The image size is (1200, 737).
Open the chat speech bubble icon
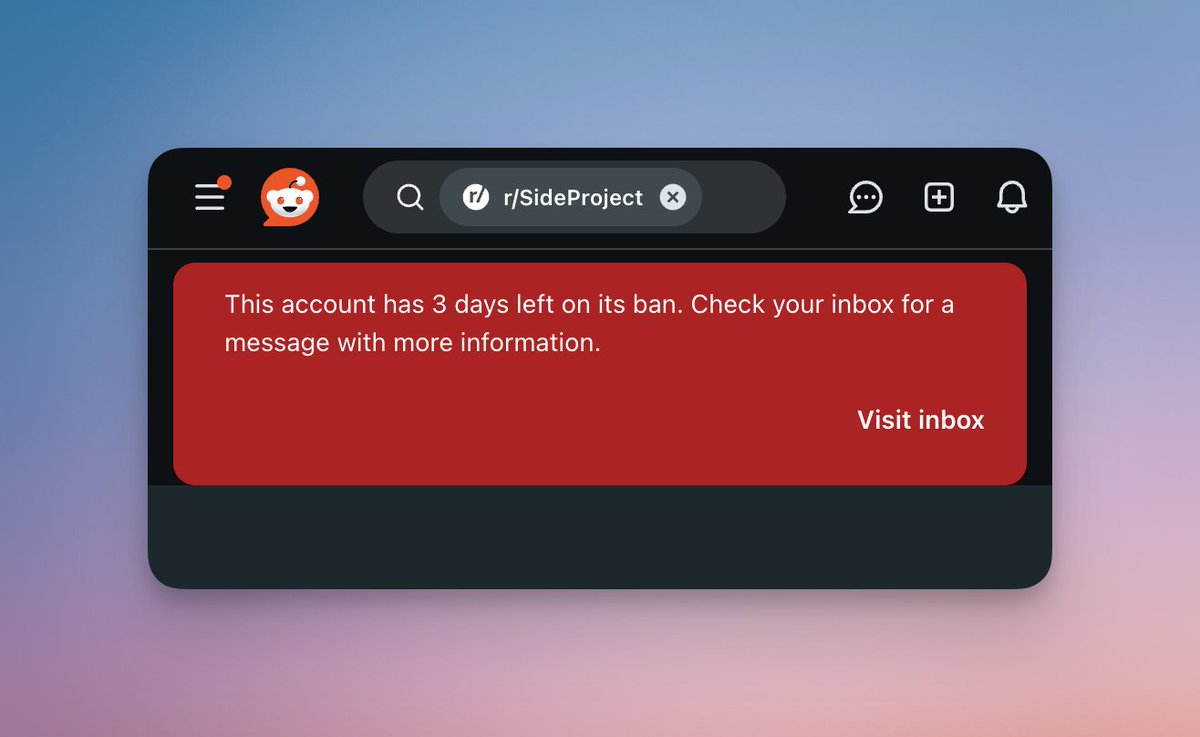(866, 197)
